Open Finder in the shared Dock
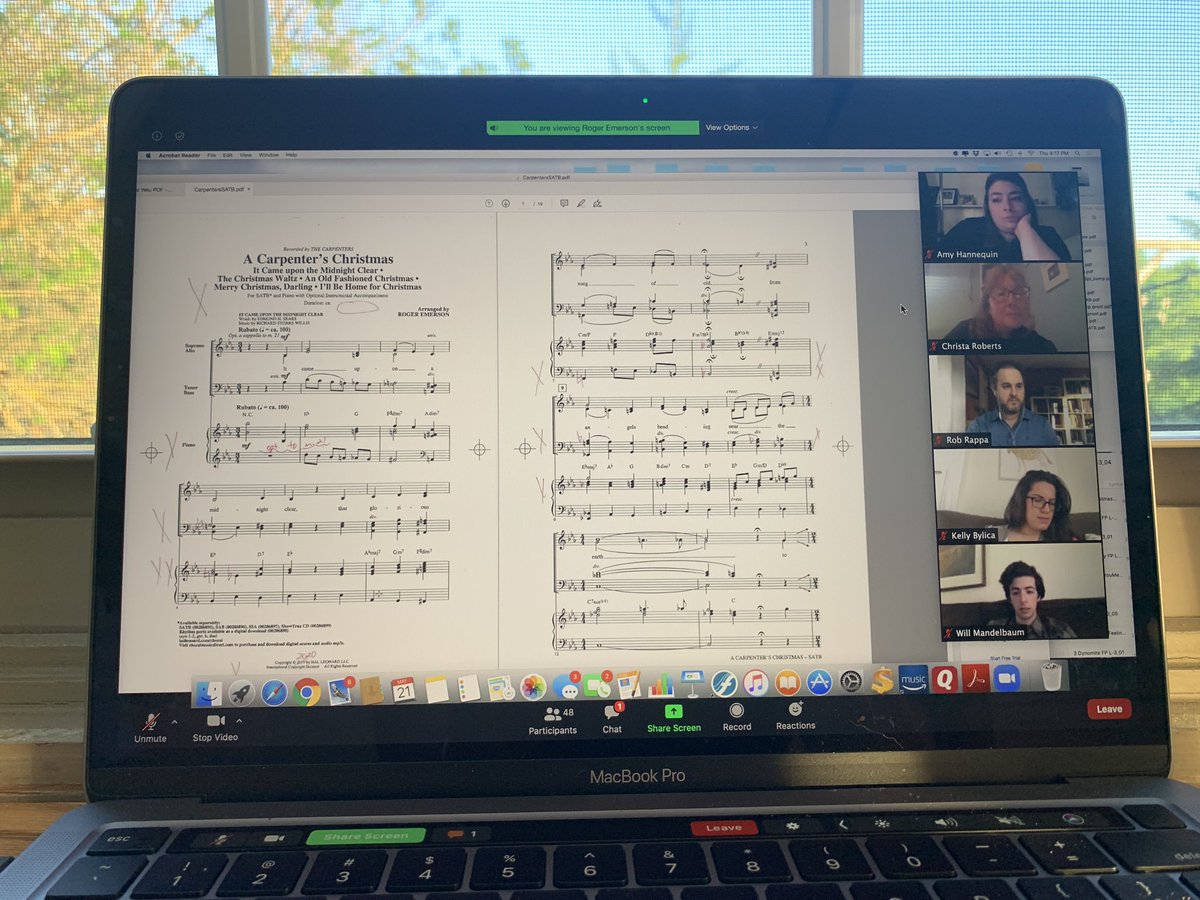Screen dimensions: 1200x900 click(x=208, y=692)
